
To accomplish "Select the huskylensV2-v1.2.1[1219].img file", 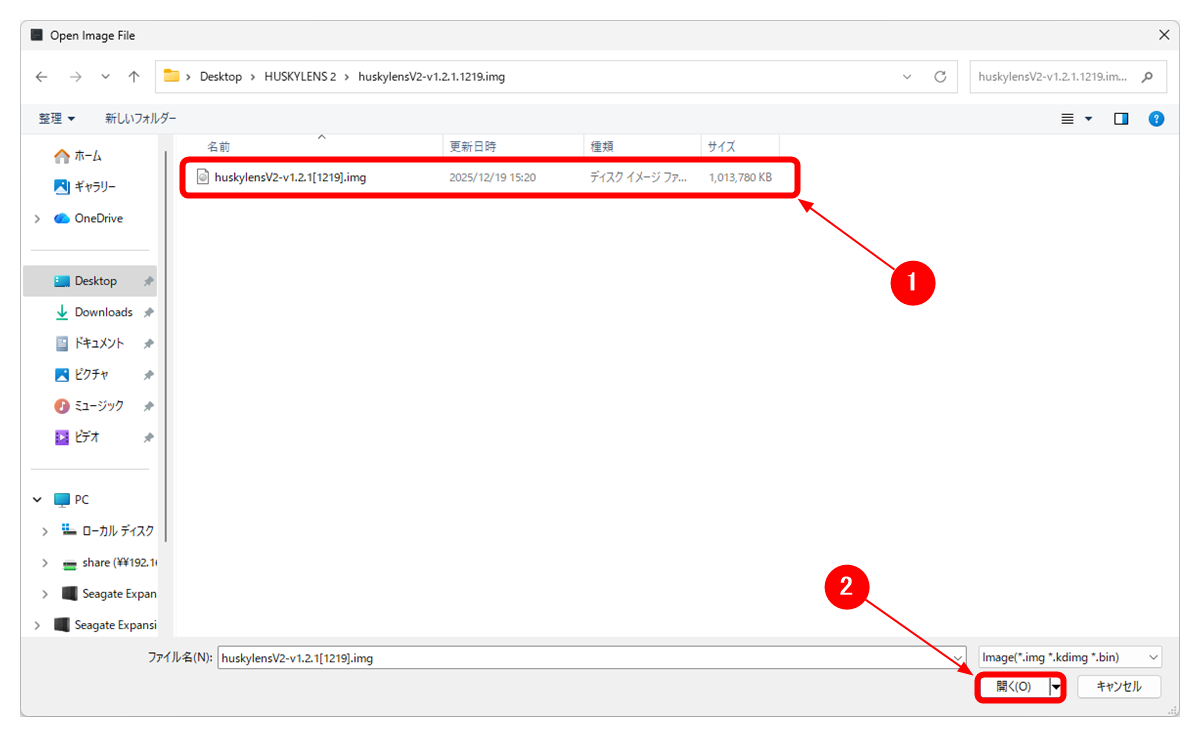I will (x=290, y=177).
